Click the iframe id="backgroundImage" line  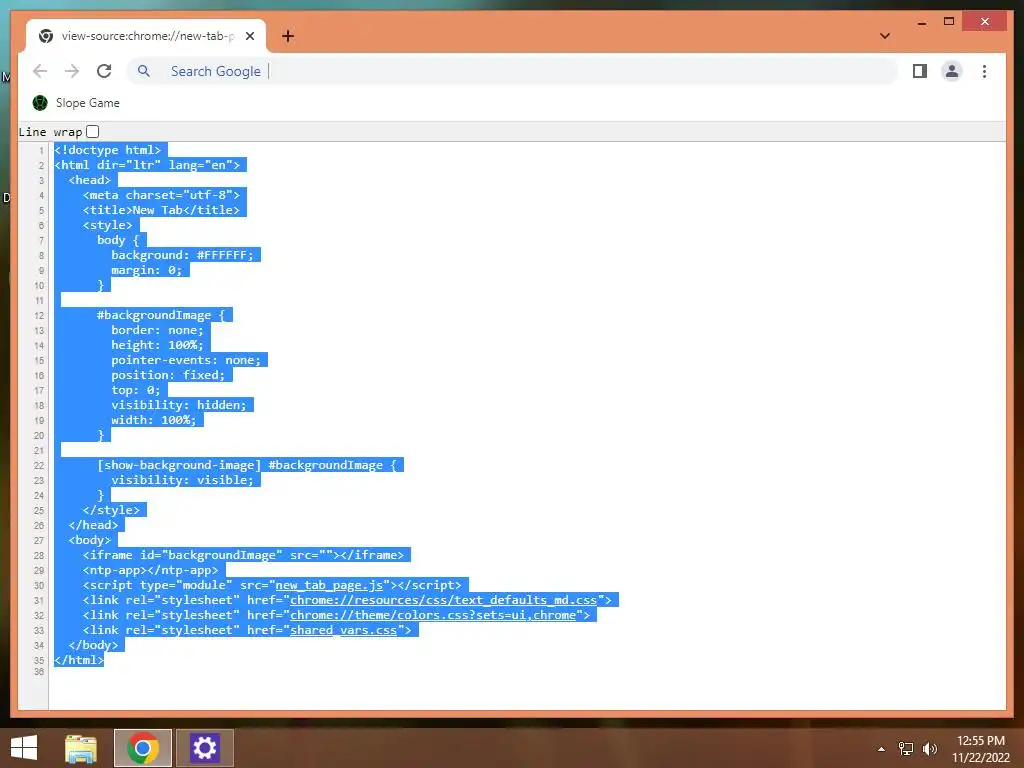tap(243, 555)
